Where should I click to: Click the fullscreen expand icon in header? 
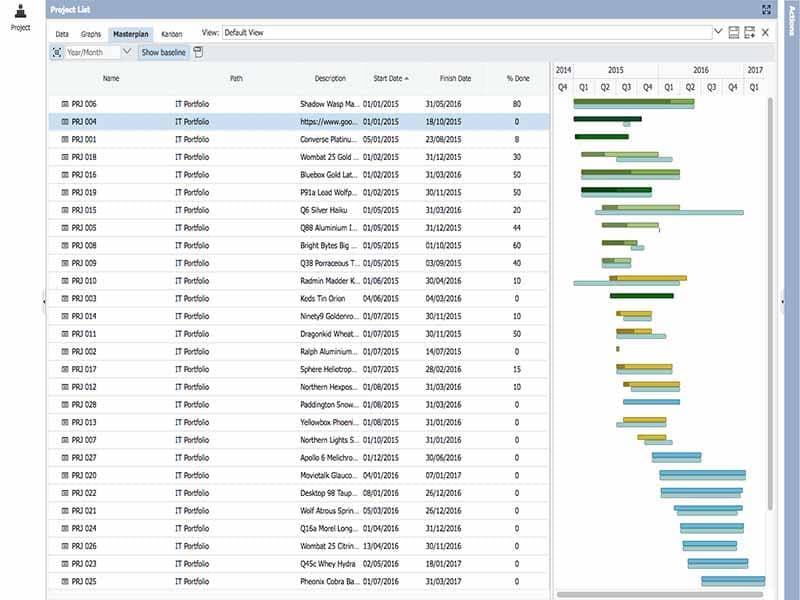pyautogui.click(x=766, y=9)
